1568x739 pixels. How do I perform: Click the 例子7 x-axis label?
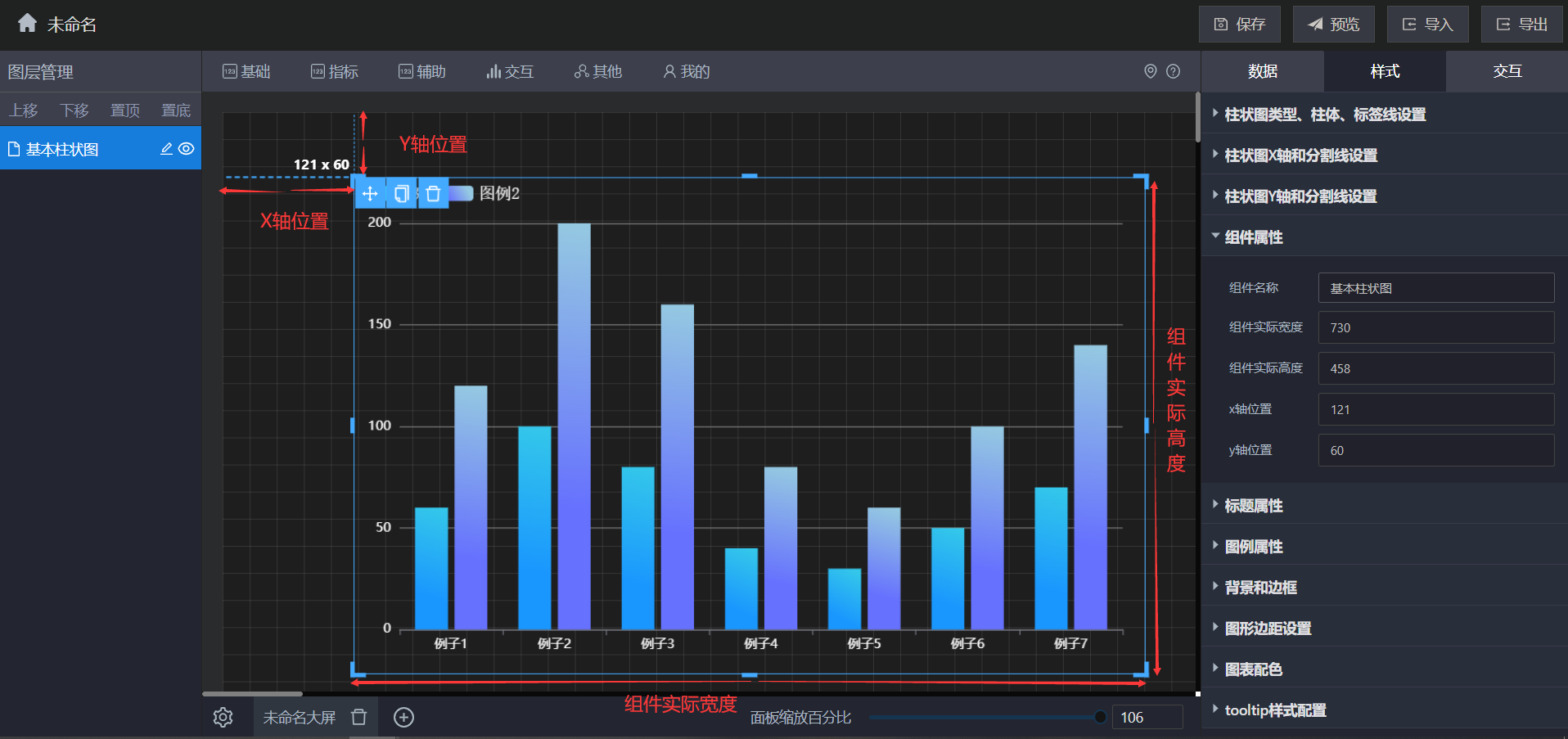[x=1070, y=643]
